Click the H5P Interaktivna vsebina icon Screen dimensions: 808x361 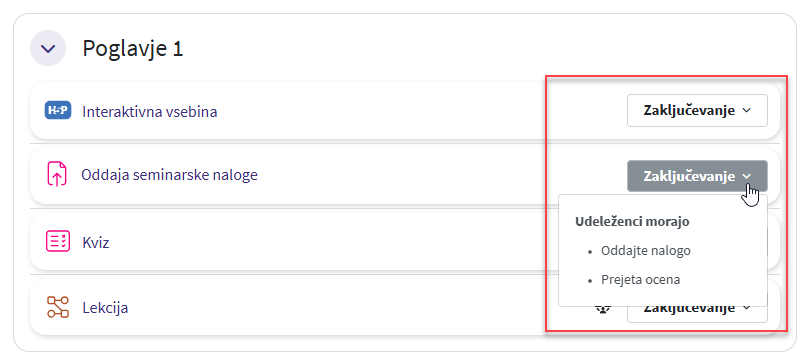(58, 111)
